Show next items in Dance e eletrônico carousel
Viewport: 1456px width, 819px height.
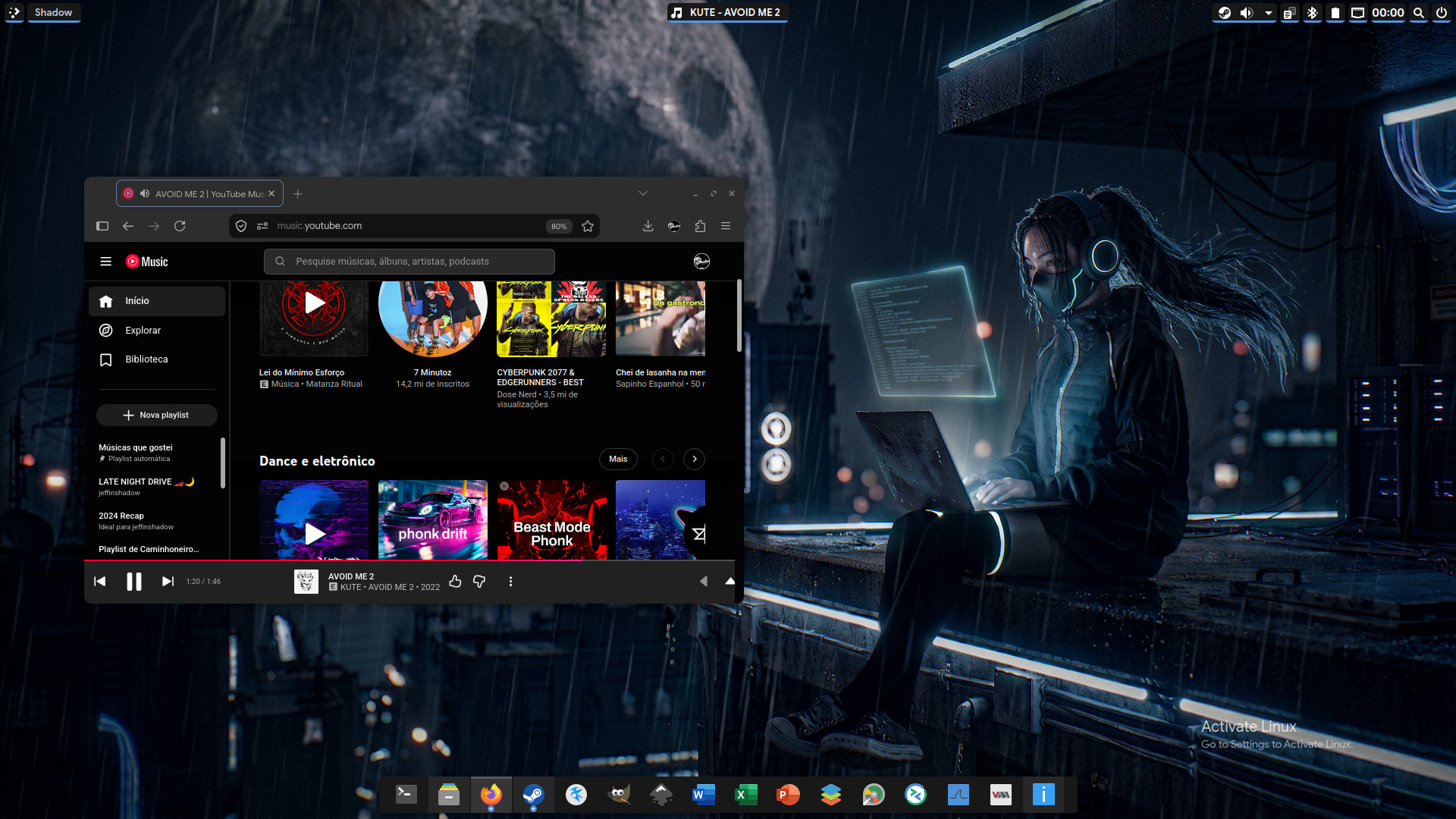694,460
